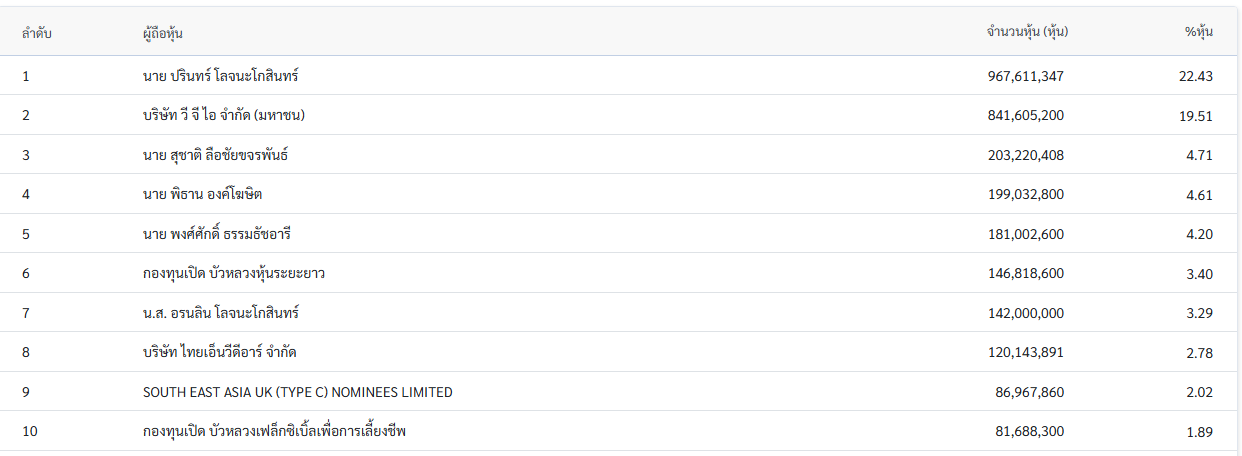The height and width of the screenshot is (456, 1242).
Task: Click percentage value 19.51
Action: coord(1196,116)
